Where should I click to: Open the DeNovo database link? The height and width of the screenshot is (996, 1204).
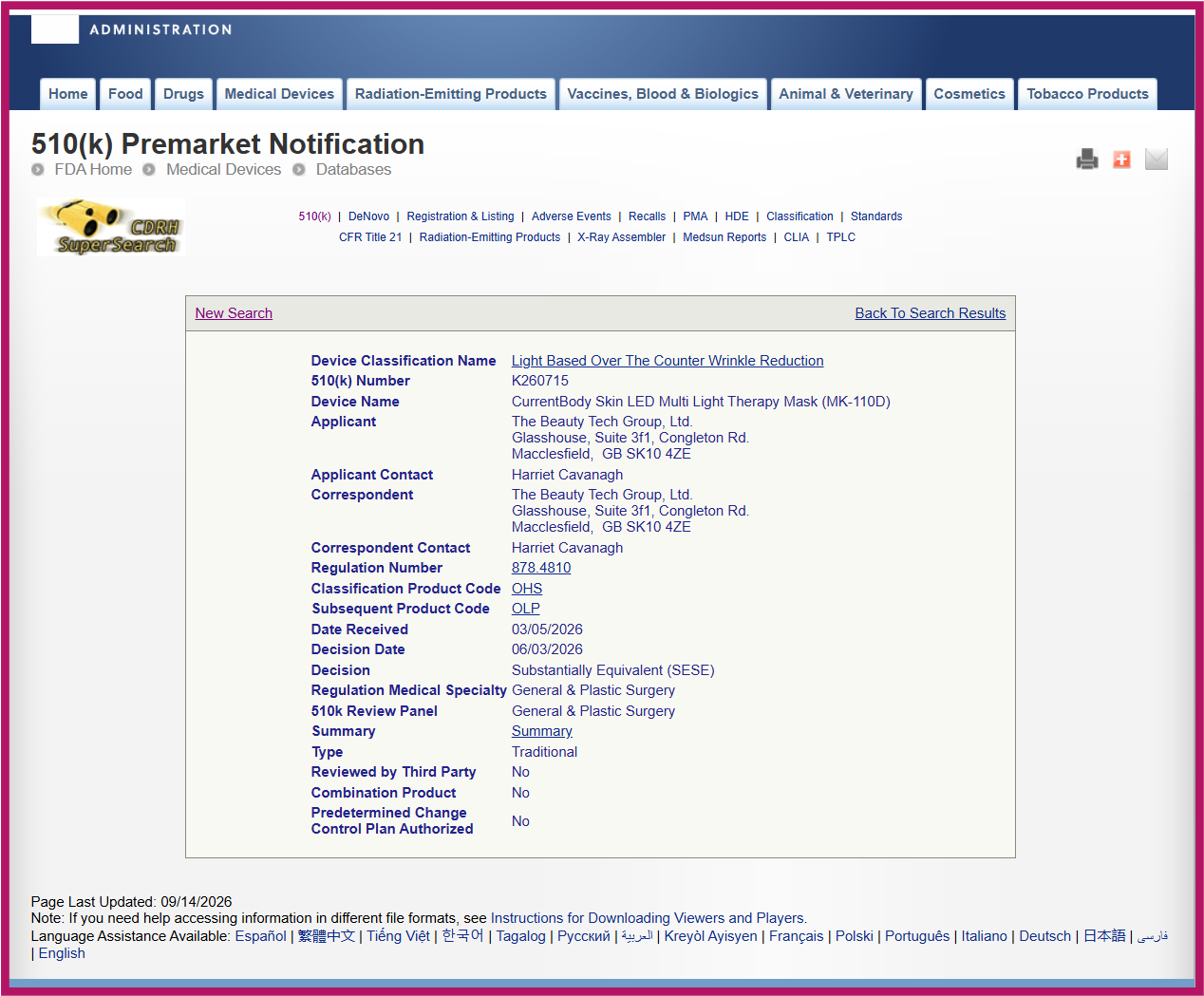click(x=368, y=216)
